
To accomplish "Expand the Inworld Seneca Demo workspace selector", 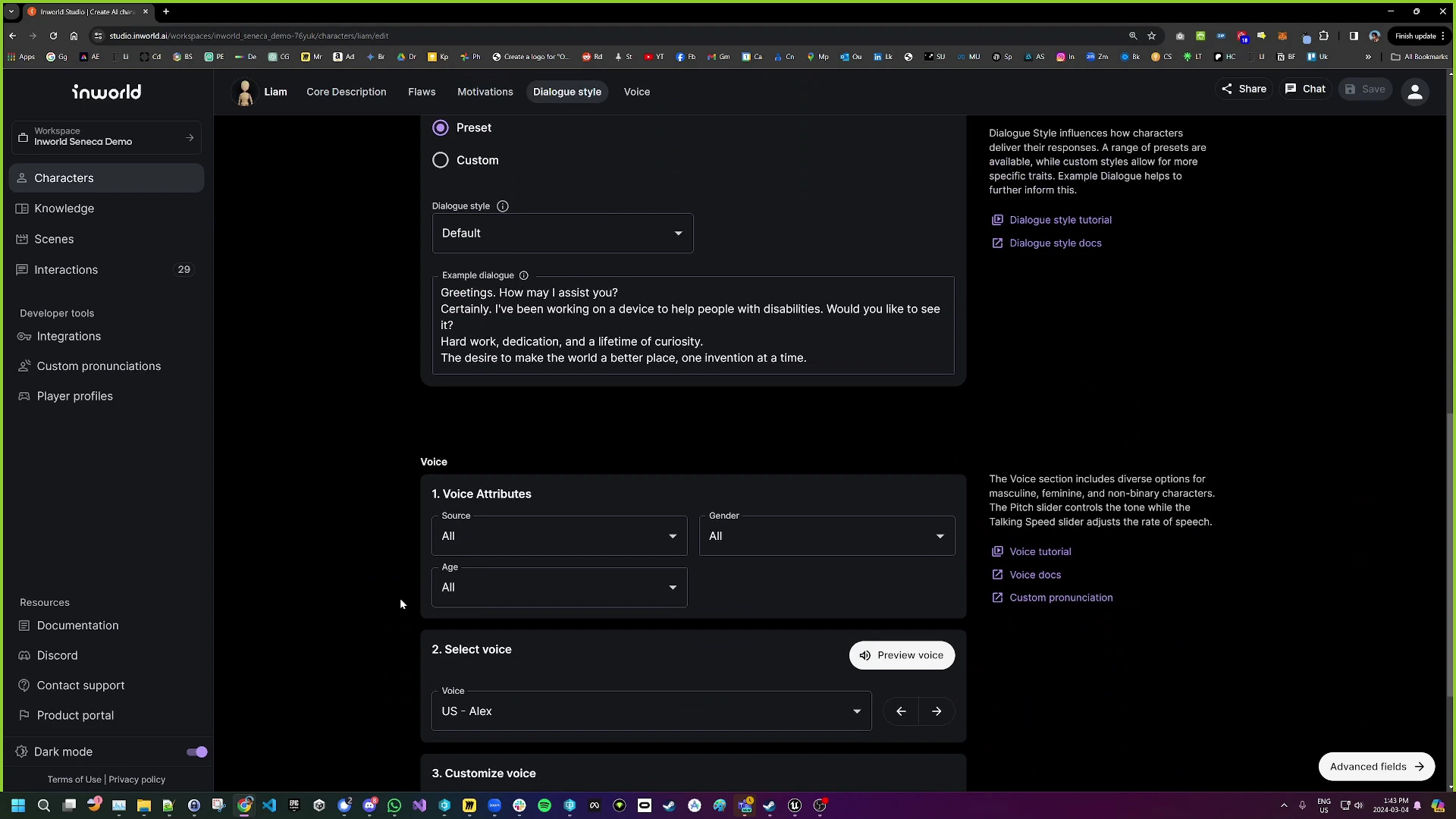I will click(106, 137).
